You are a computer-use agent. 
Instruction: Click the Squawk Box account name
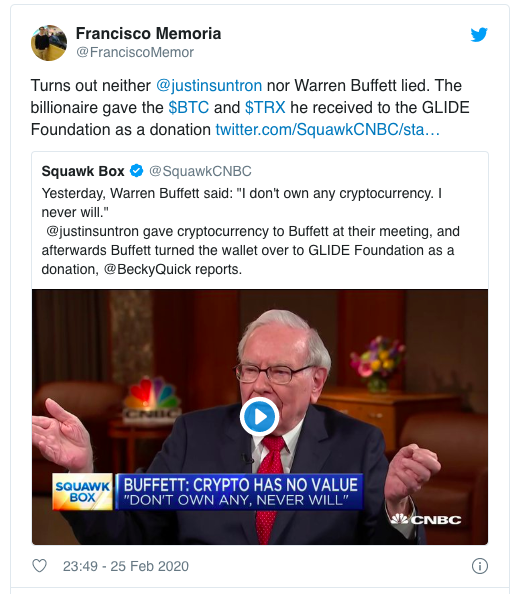[x=83, y=171]
